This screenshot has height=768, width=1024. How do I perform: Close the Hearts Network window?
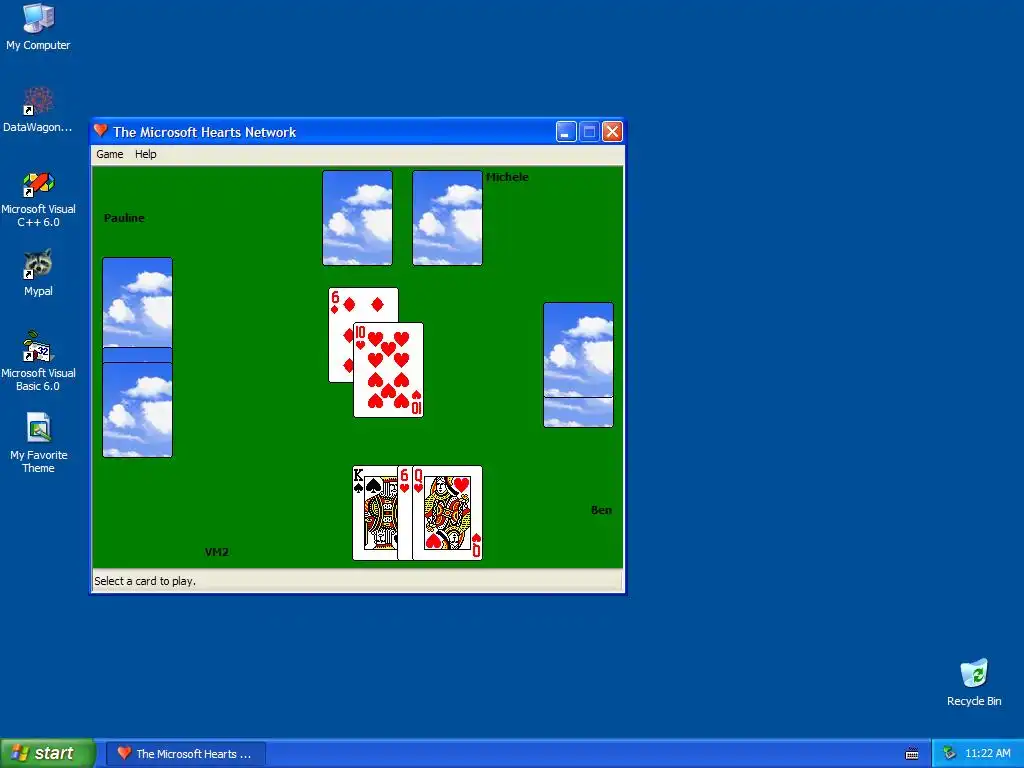pyautogui.click(x=612, y=132)
